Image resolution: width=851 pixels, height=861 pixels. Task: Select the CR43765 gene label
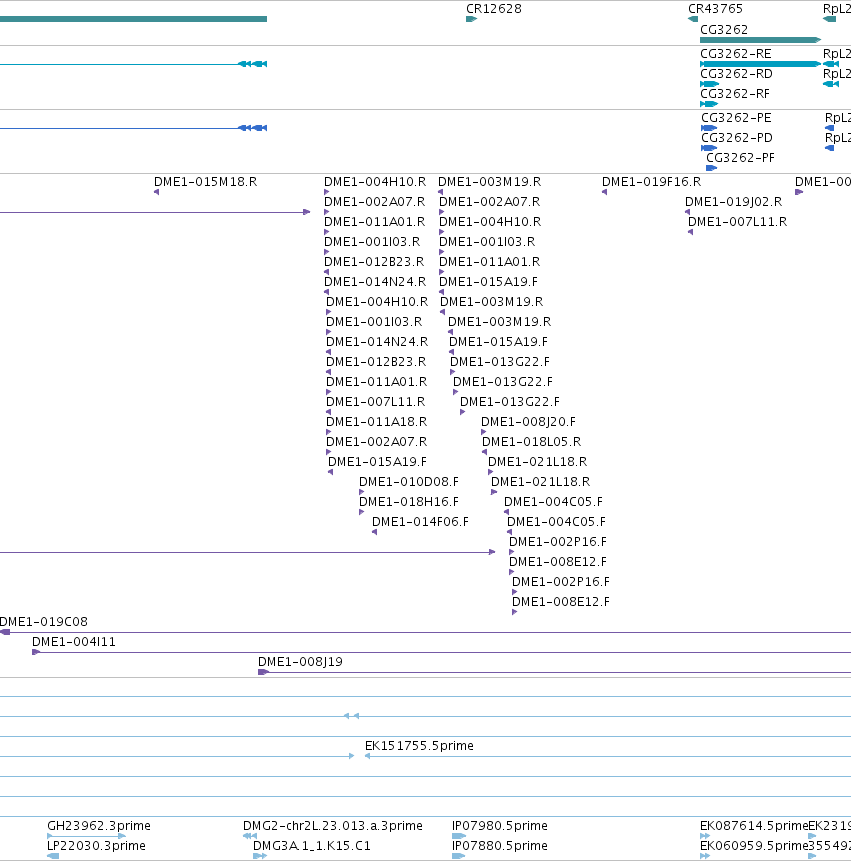(x=715, y=9)
